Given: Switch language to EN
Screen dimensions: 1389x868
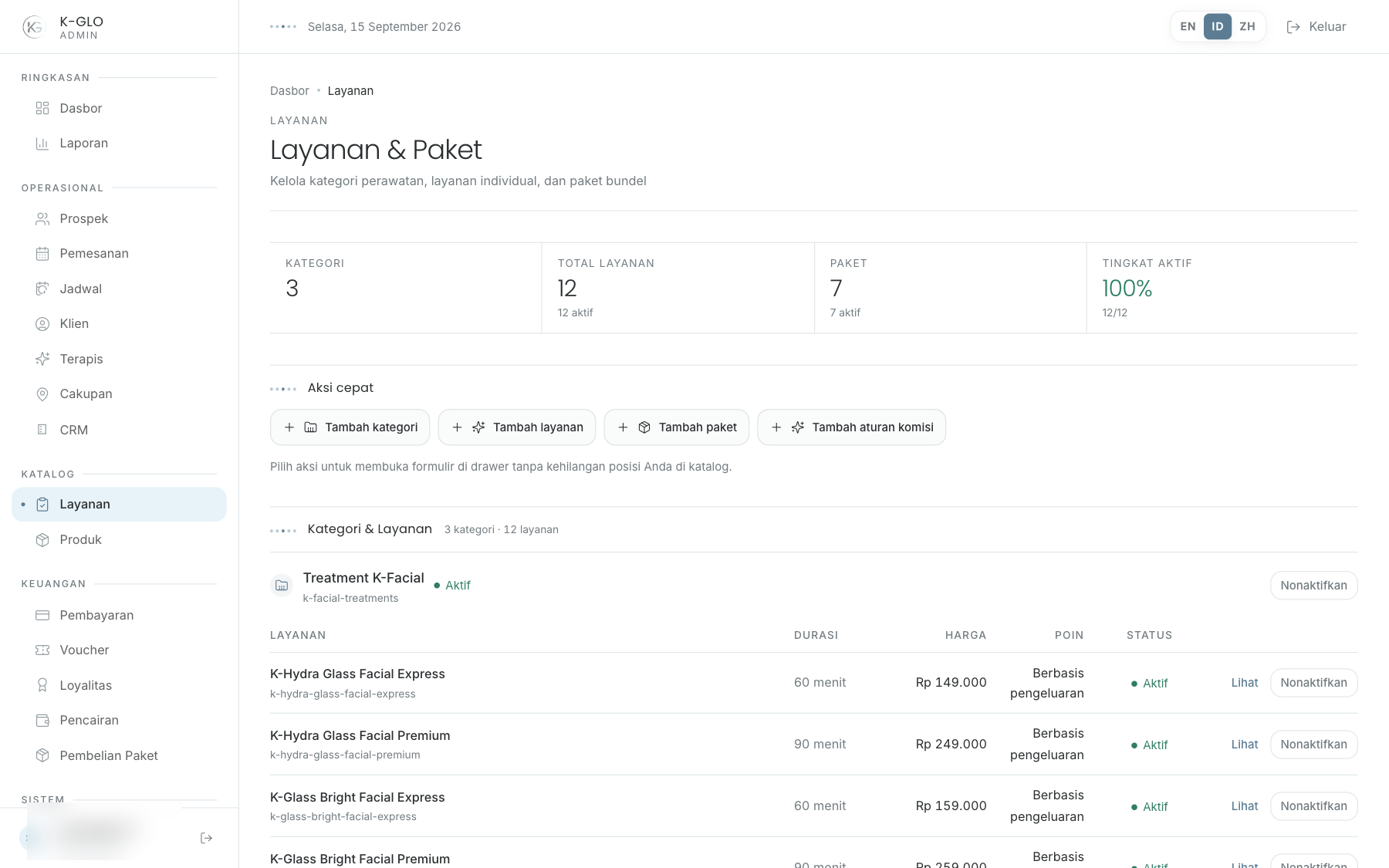Looking at the screenshot, I should (1188, 26).
